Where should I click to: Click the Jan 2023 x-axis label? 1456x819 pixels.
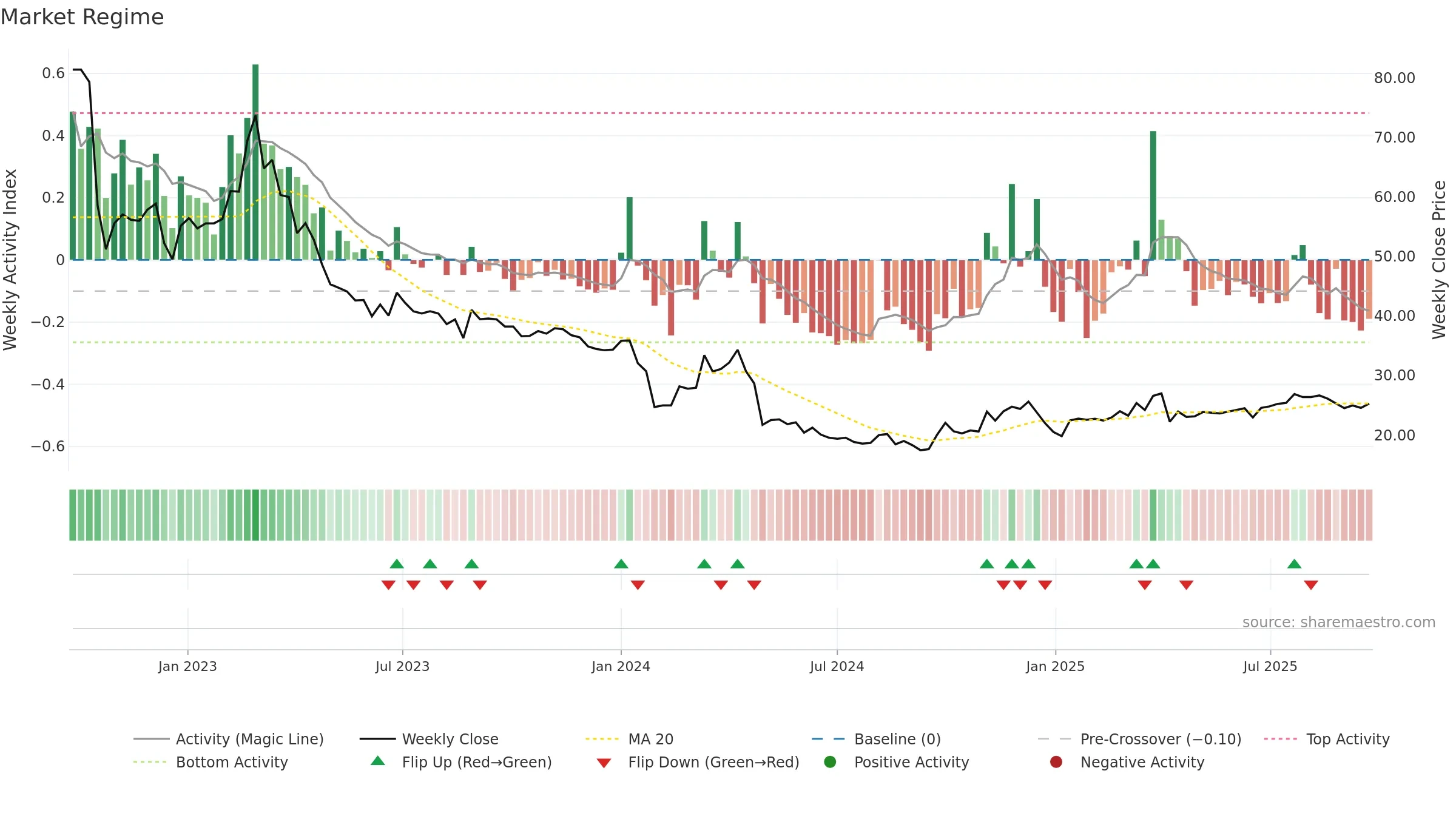[187, 667]
